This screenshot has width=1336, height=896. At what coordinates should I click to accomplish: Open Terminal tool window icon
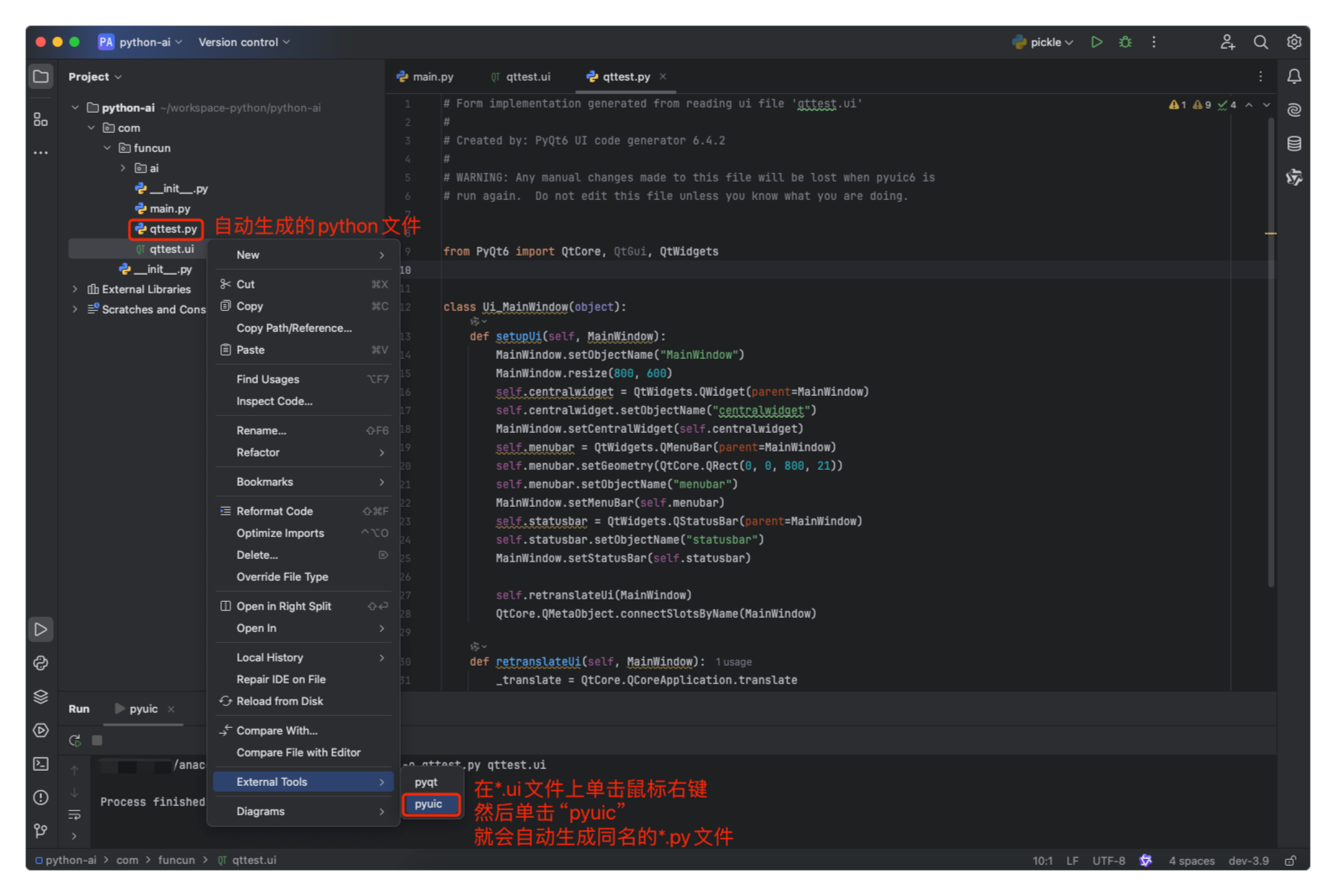[40, 764]
